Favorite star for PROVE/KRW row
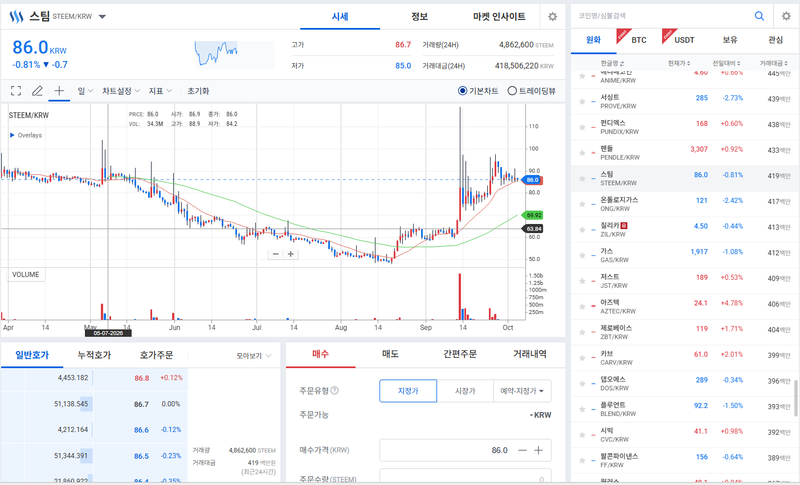 click(x=582, y=101)
